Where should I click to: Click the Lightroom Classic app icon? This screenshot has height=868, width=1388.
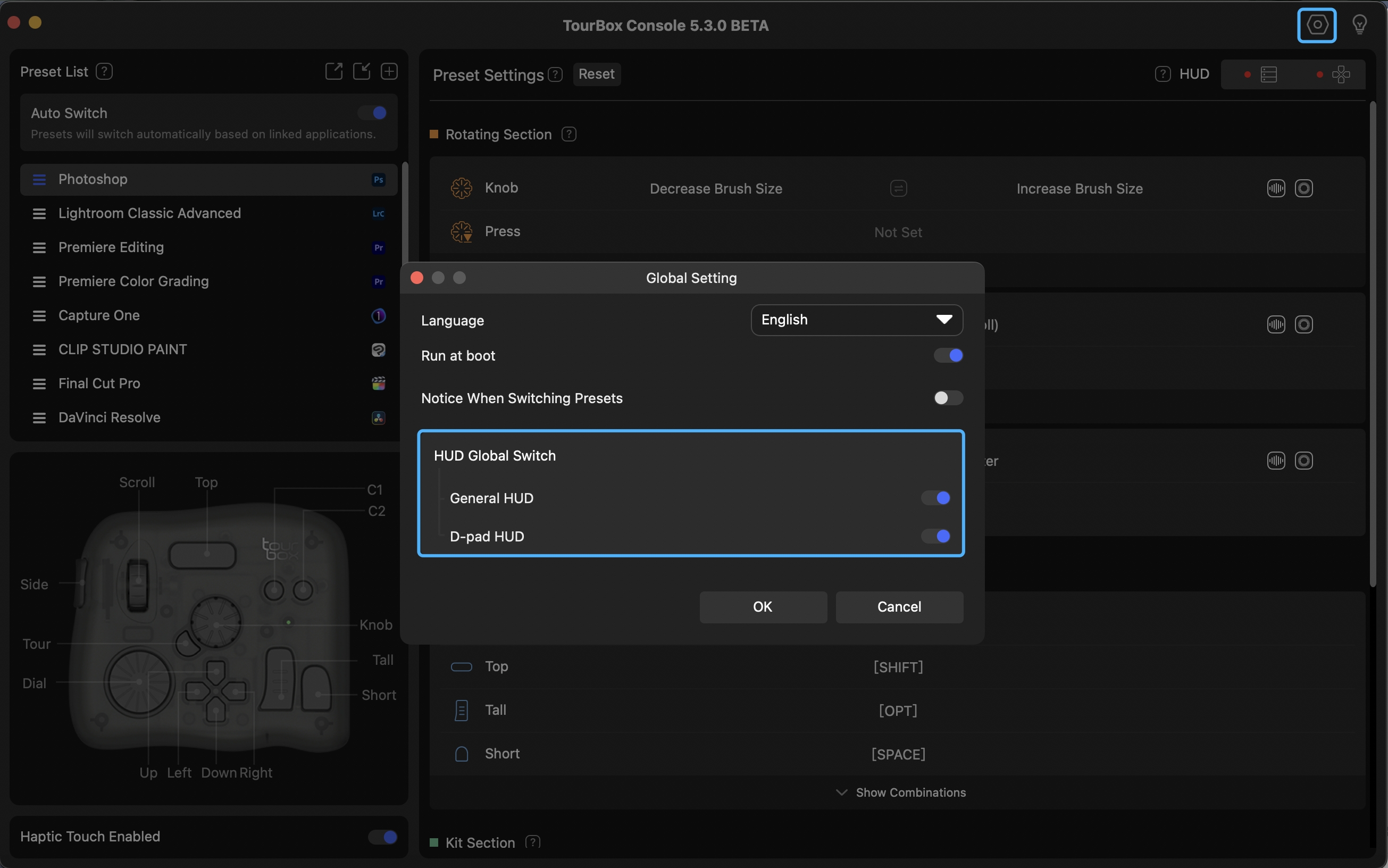click(378, 214)
